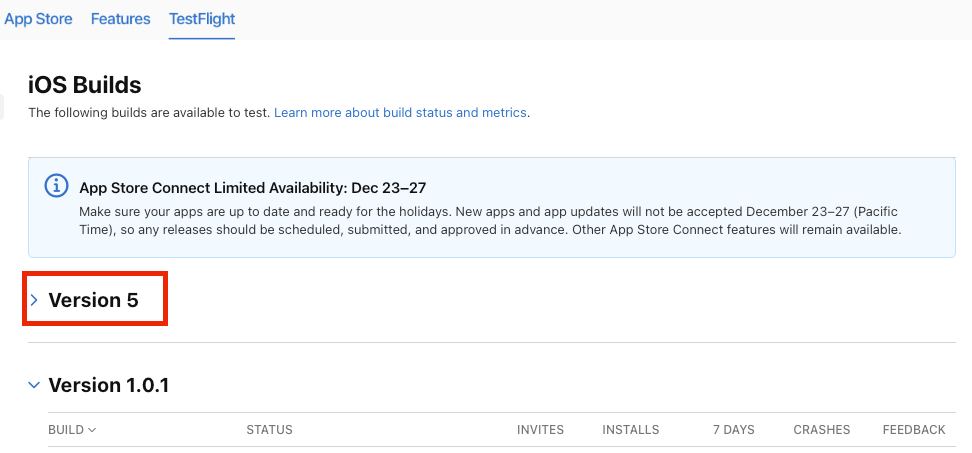This screenshot has width=972, height=453.
Task: Click the BUILD column header
Action: click(66, 429)
